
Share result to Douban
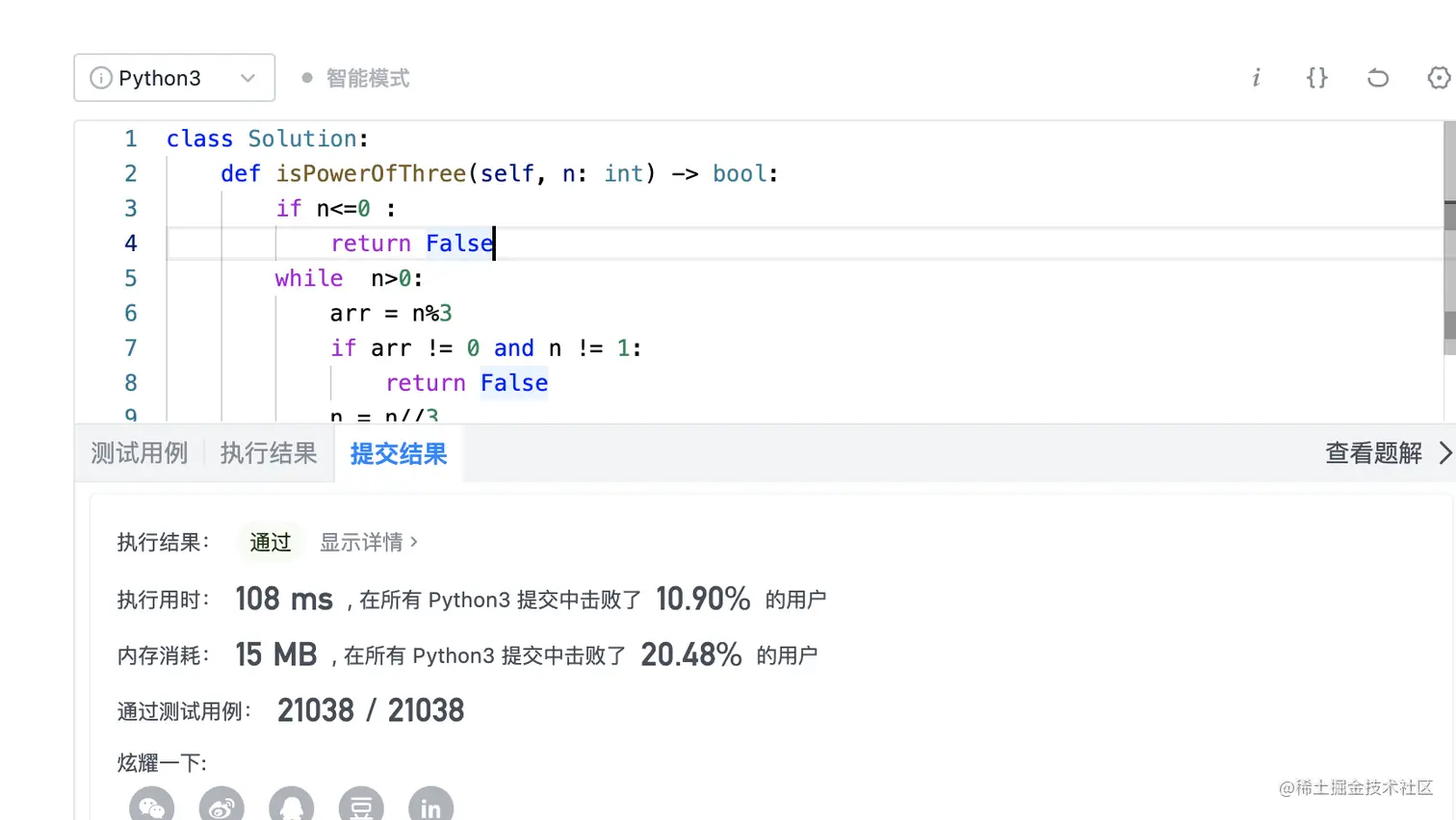coord(361,807)
